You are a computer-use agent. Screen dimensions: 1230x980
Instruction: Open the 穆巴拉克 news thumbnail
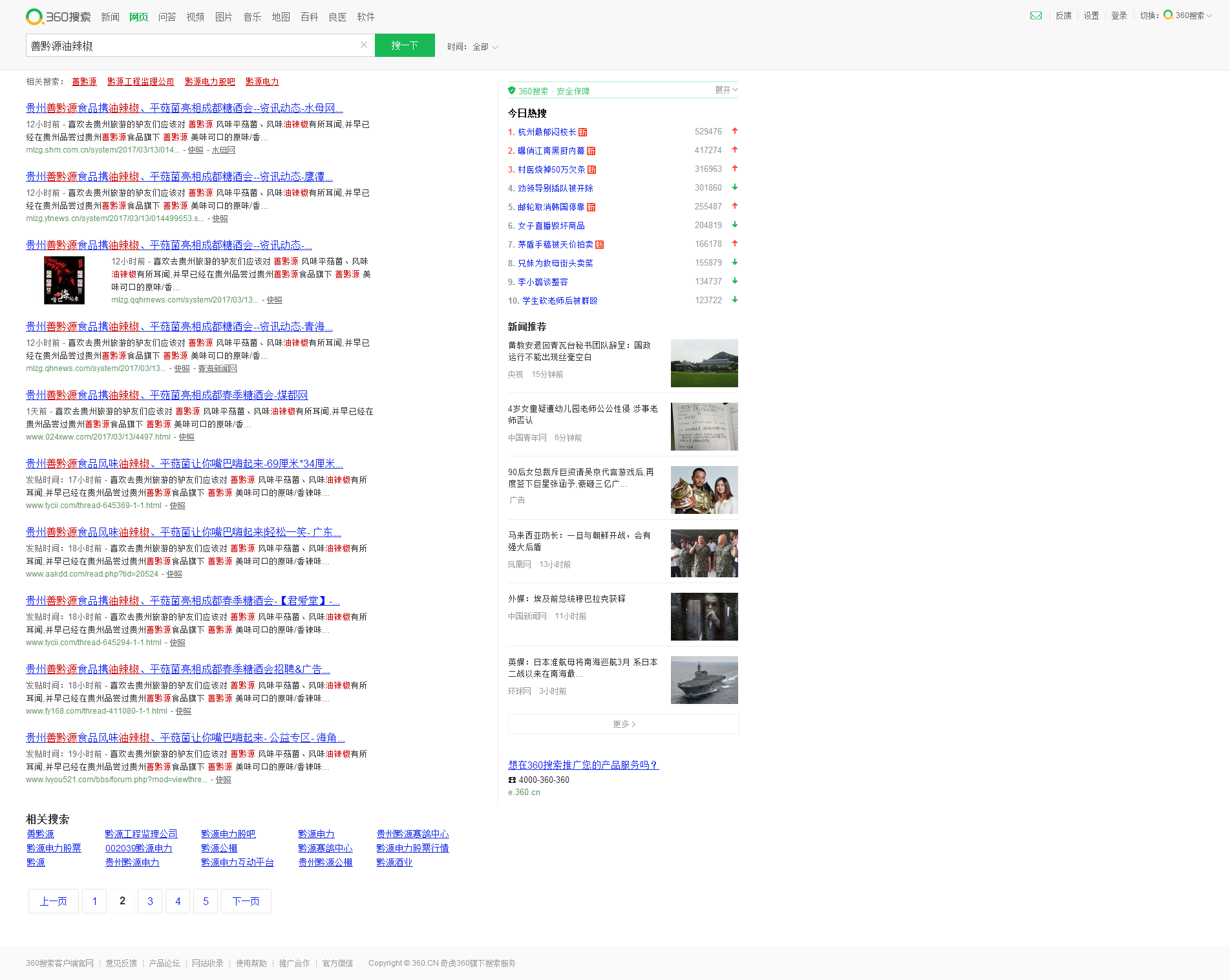[704, 617]
